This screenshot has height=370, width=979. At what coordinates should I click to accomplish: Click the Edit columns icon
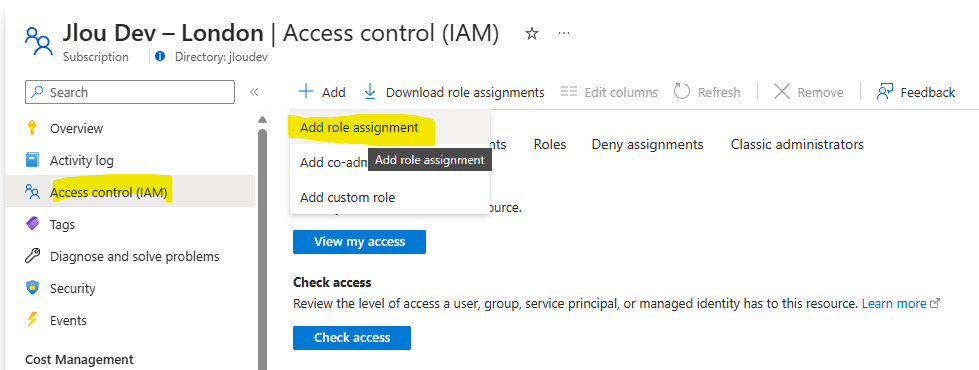point(569,92)
